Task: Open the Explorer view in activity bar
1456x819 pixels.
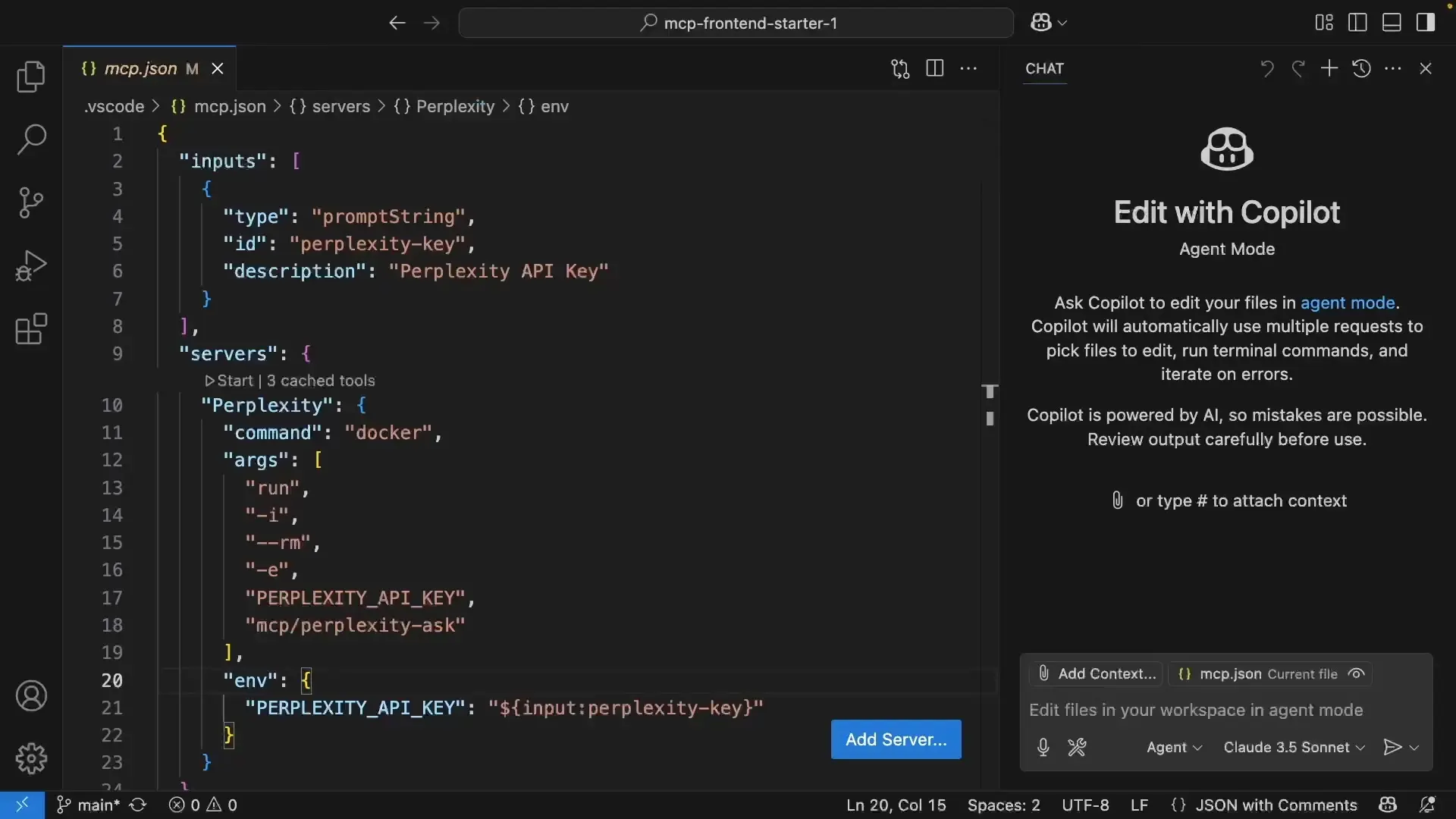Action: (x=31, y=77)
